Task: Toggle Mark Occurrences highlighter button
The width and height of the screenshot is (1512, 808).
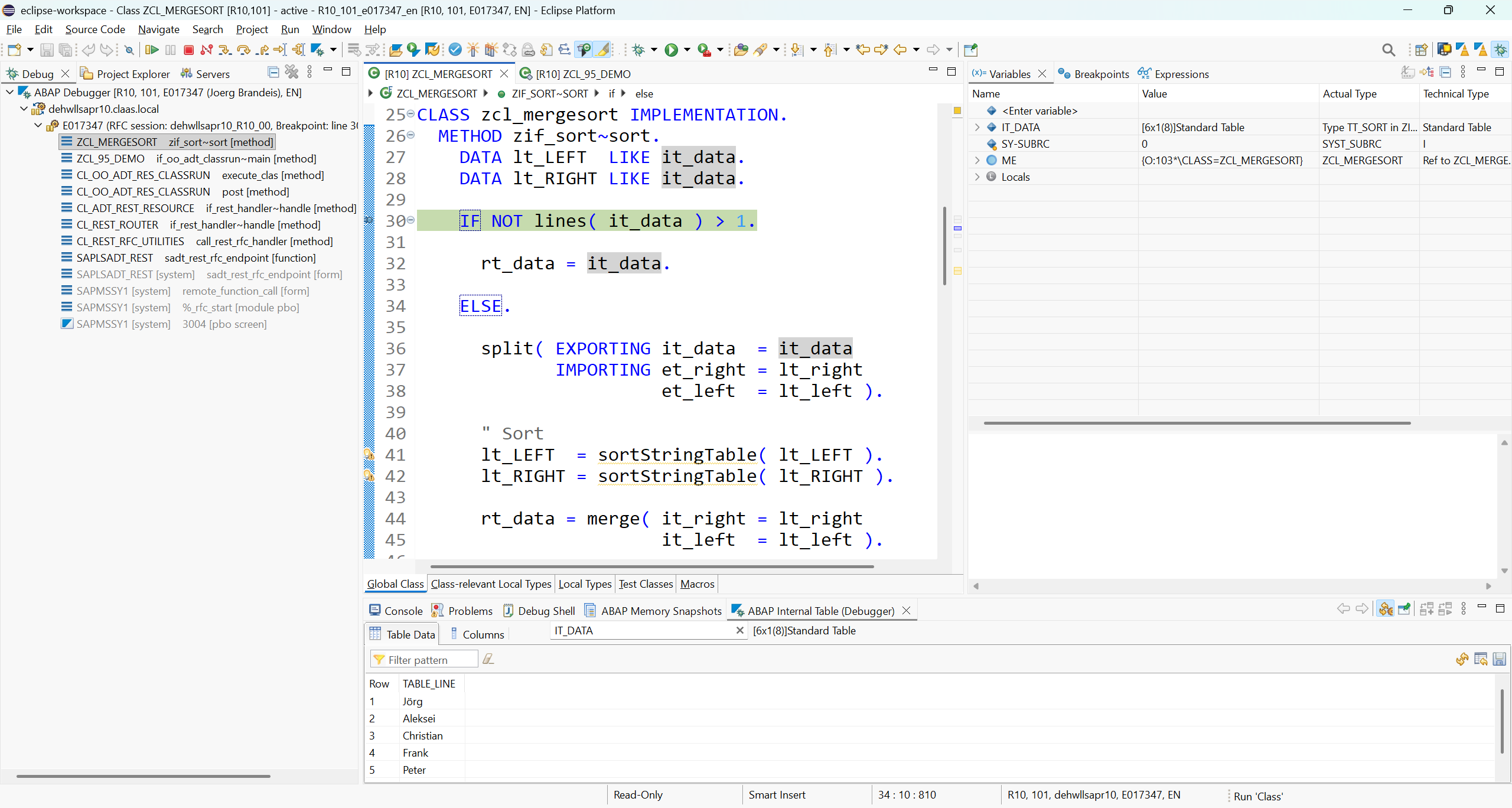Action: [x=603, y=50]
